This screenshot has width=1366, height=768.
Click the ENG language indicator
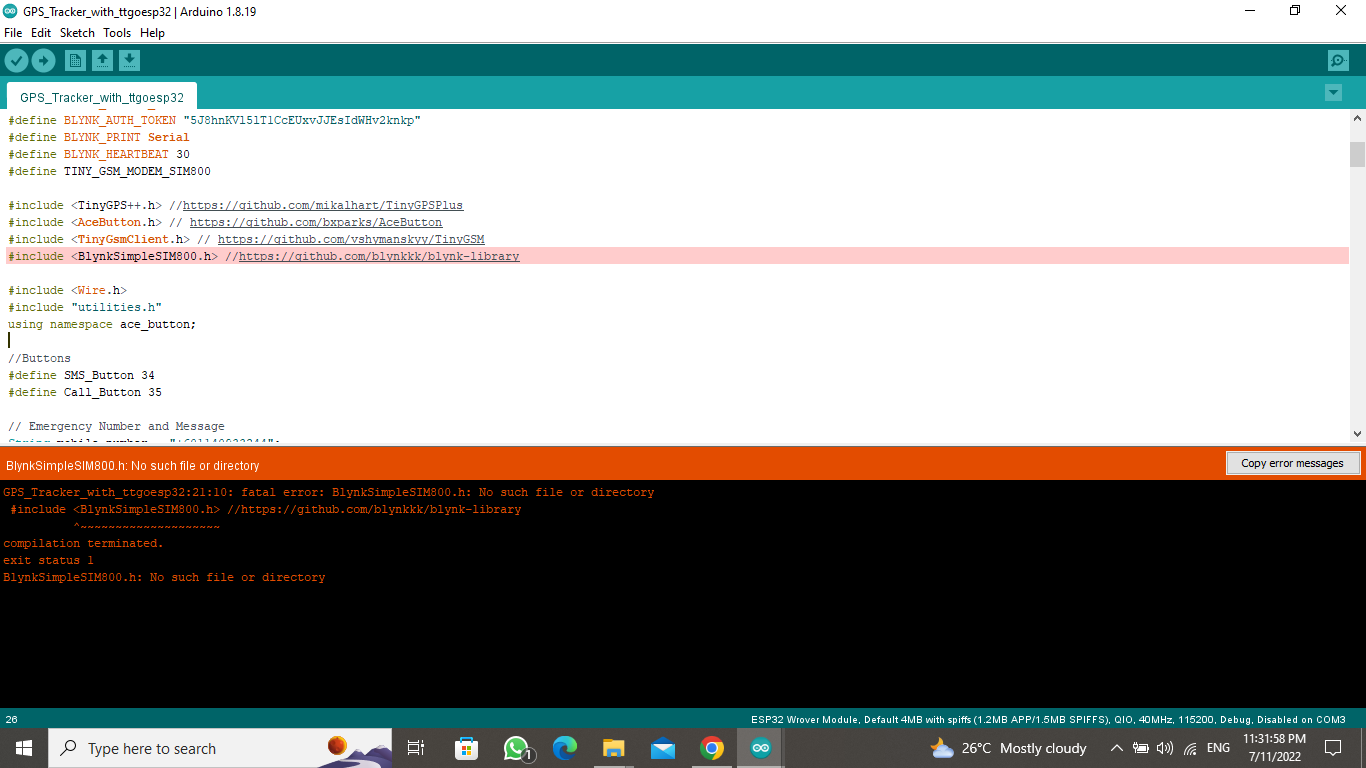pyautogui.click(x=1218, y=748)
